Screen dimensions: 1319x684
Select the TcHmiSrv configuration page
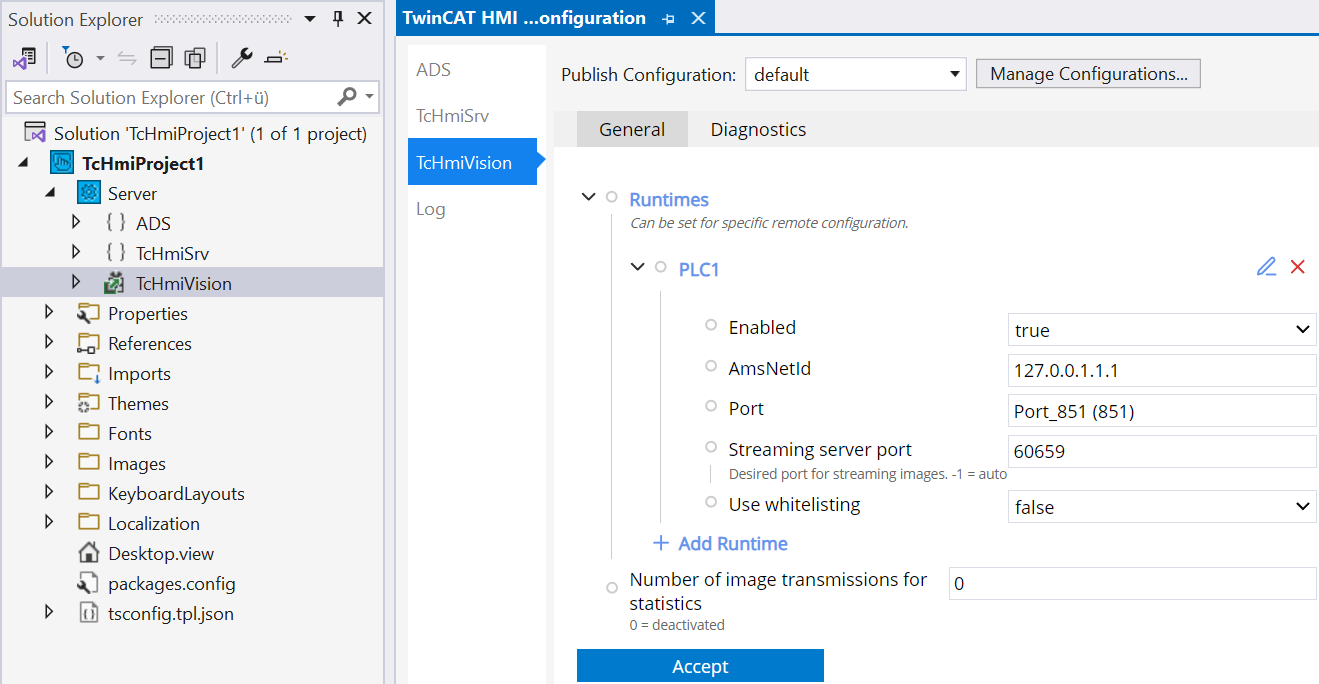point(452,116)
